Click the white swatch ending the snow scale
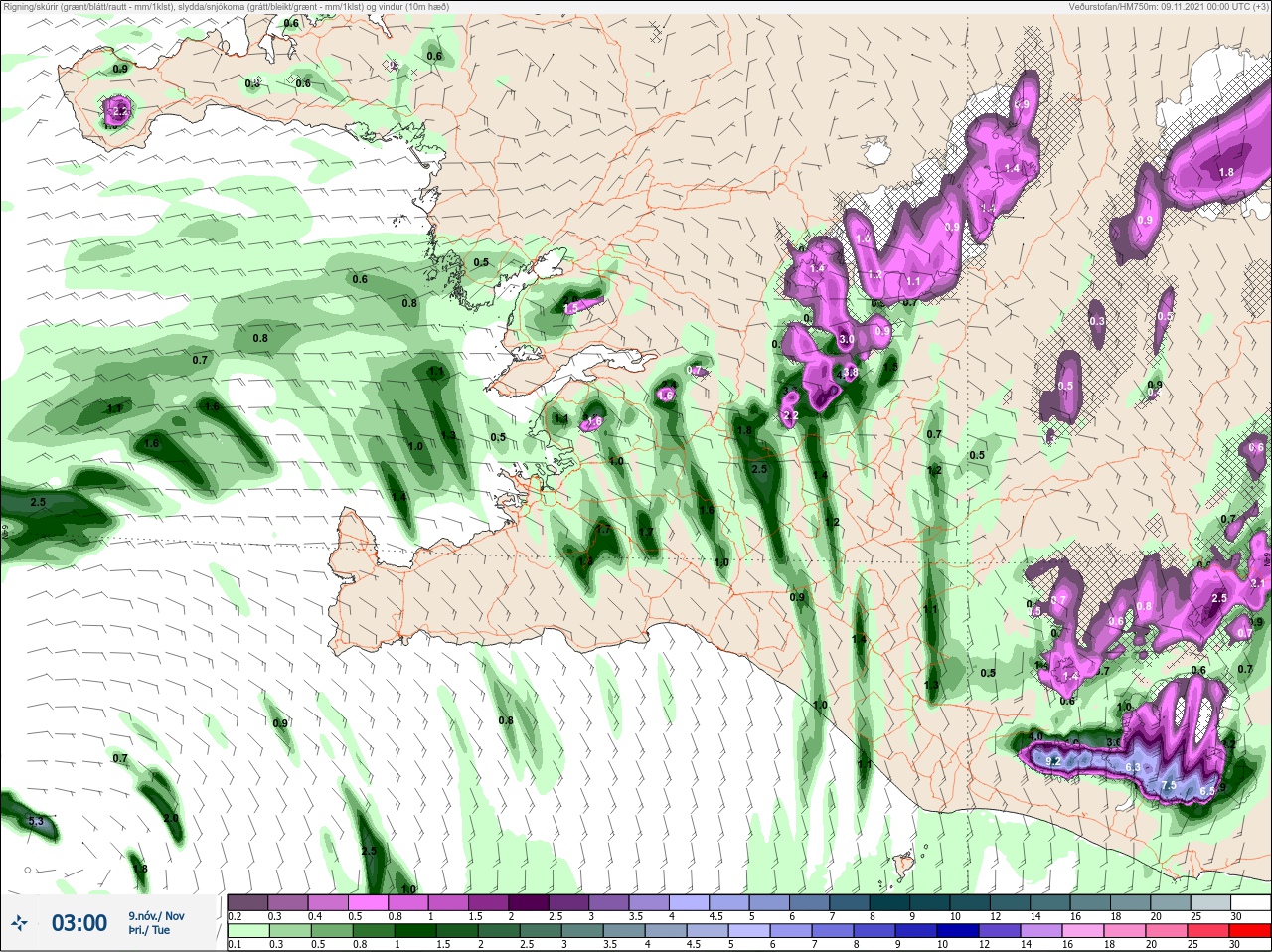This screenshot has height=952, width=1272. [1249, 902]
